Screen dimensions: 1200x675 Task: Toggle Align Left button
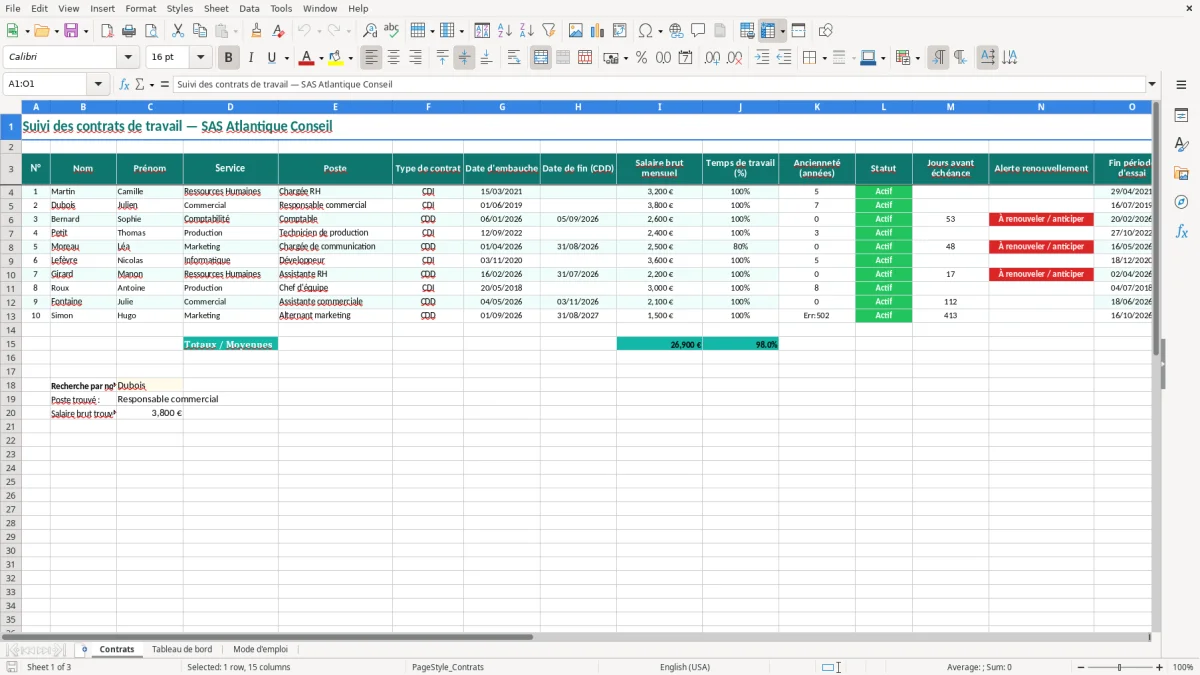372,58
